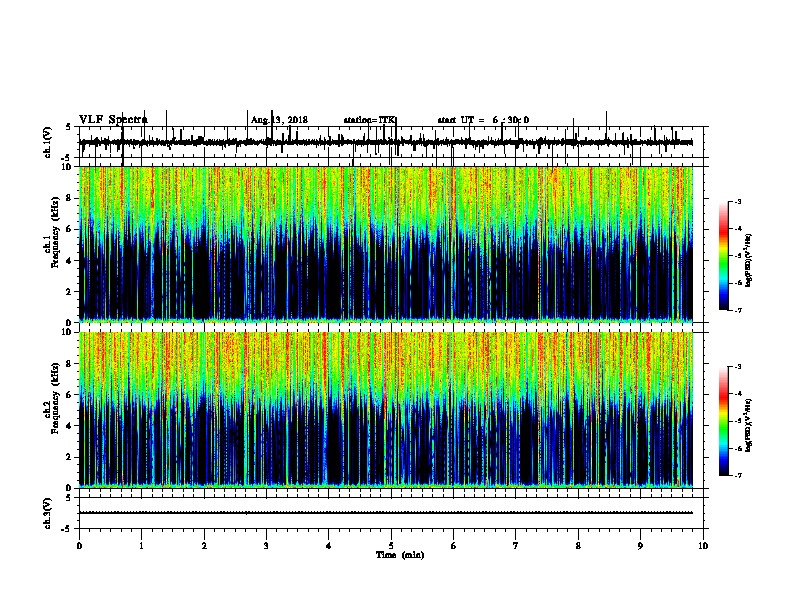Viewport: 792px width, 612px height.
Task: Click the "-7" tick on ch.2 colorbar
Action: point(737,475)
